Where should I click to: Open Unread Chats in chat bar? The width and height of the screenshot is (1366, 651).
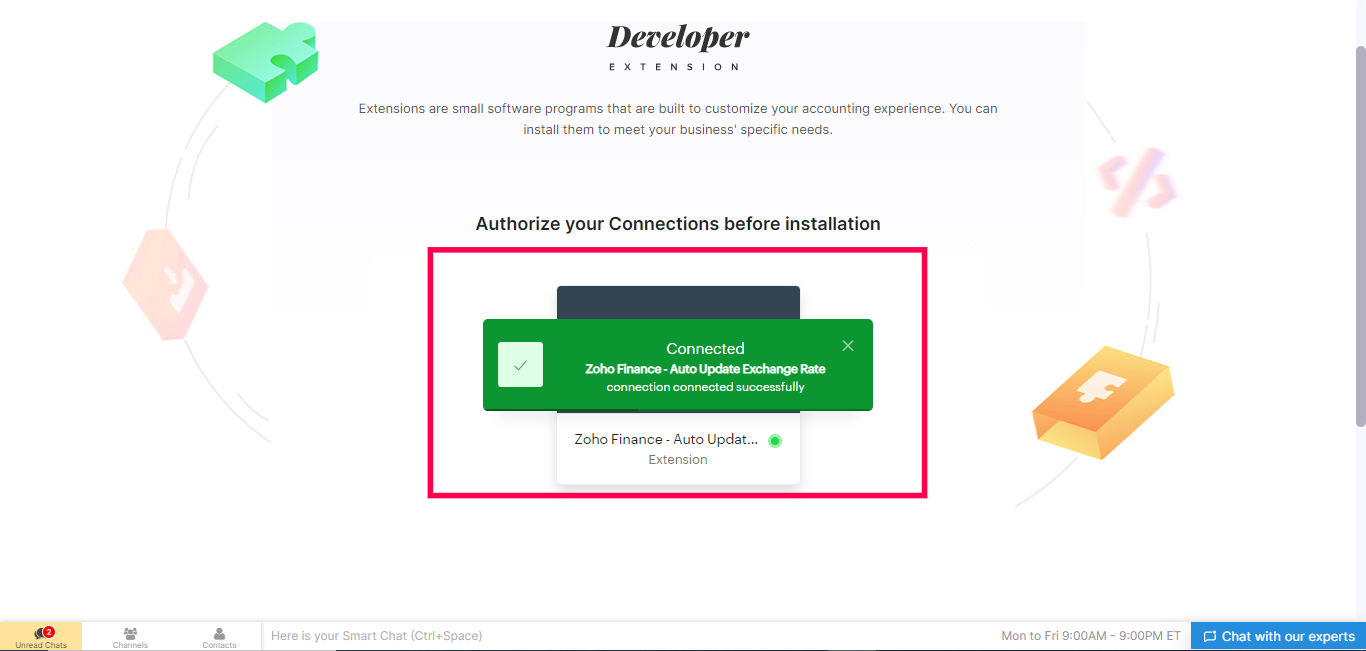[x=41, y=637]
